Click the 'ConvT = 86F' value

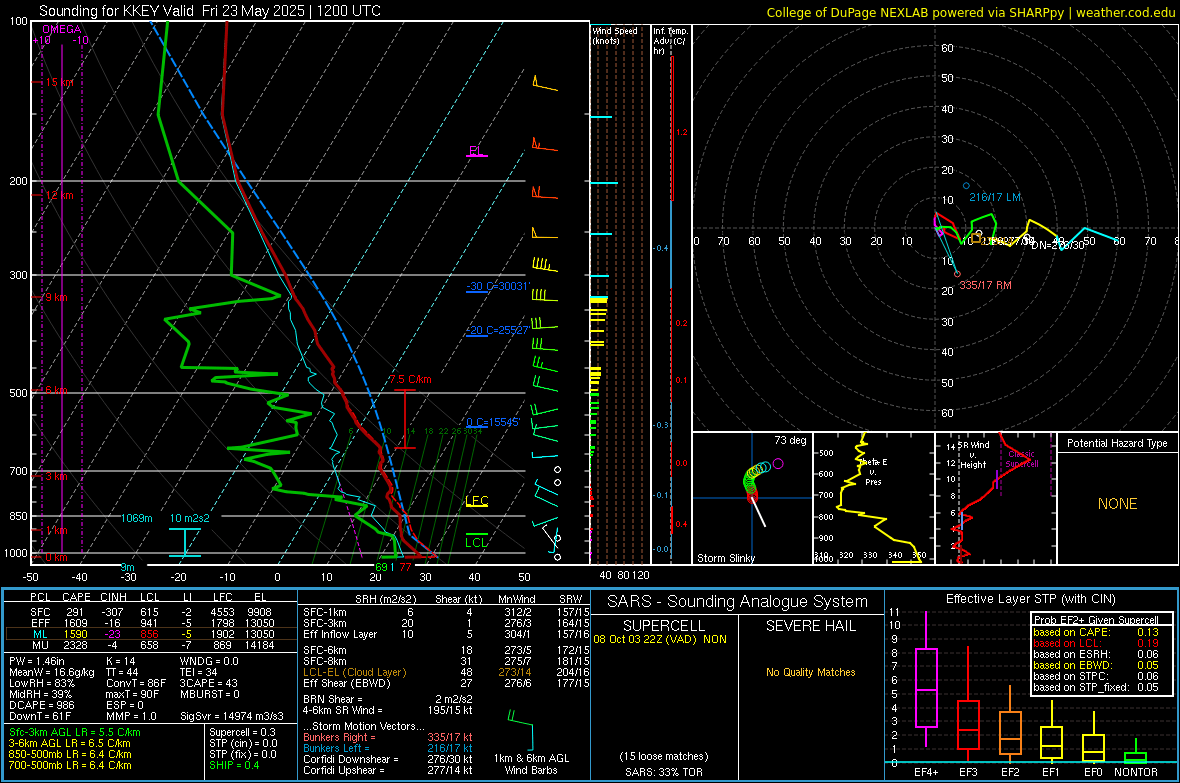[x=136, y=683]
